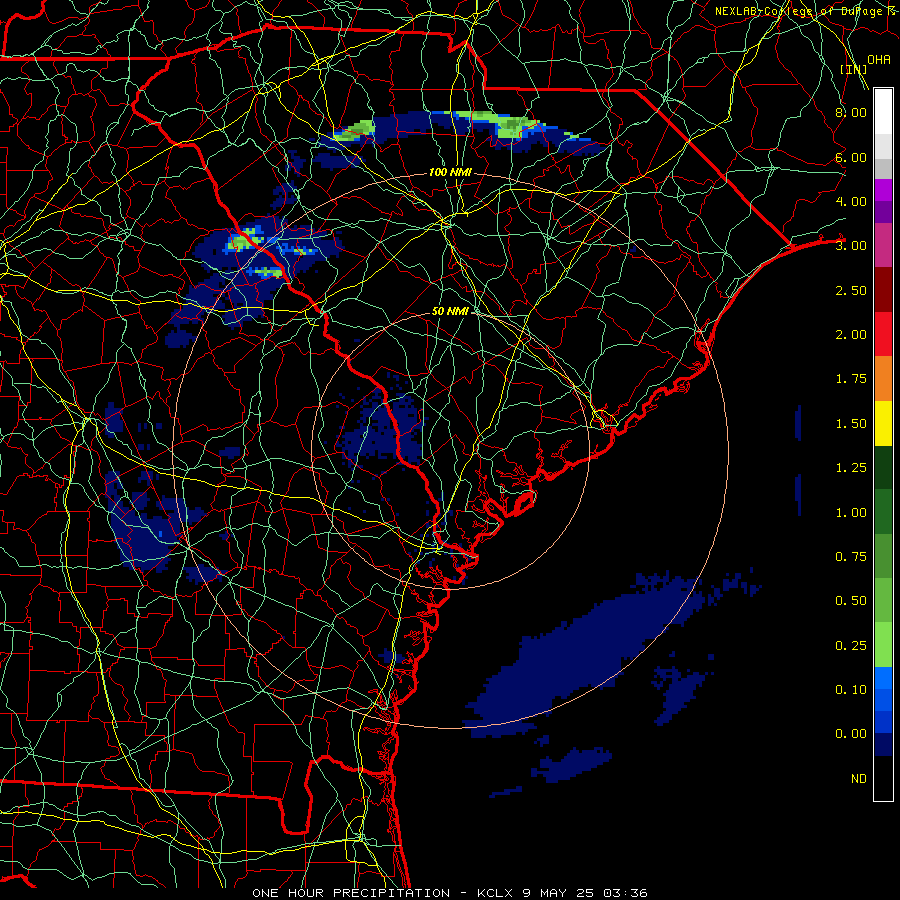Pick the darkest green swatch beside 1.25
This screenshot has width=900, height=900.
pos(883,468)
